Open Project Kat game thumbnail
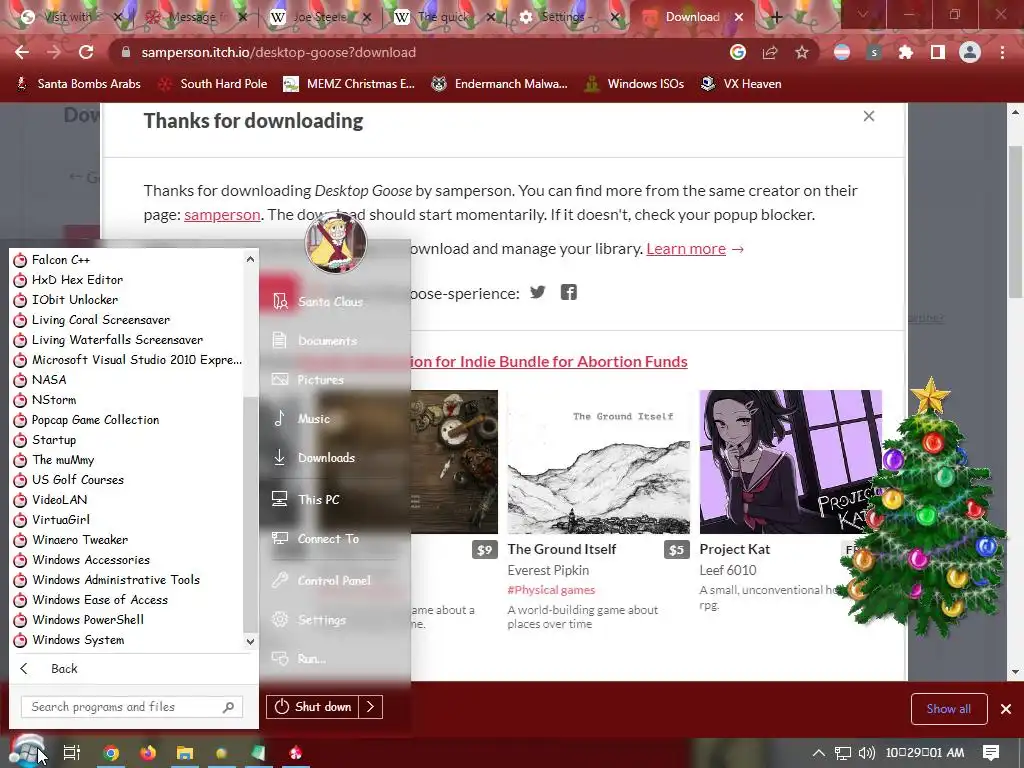 [790, 462]
